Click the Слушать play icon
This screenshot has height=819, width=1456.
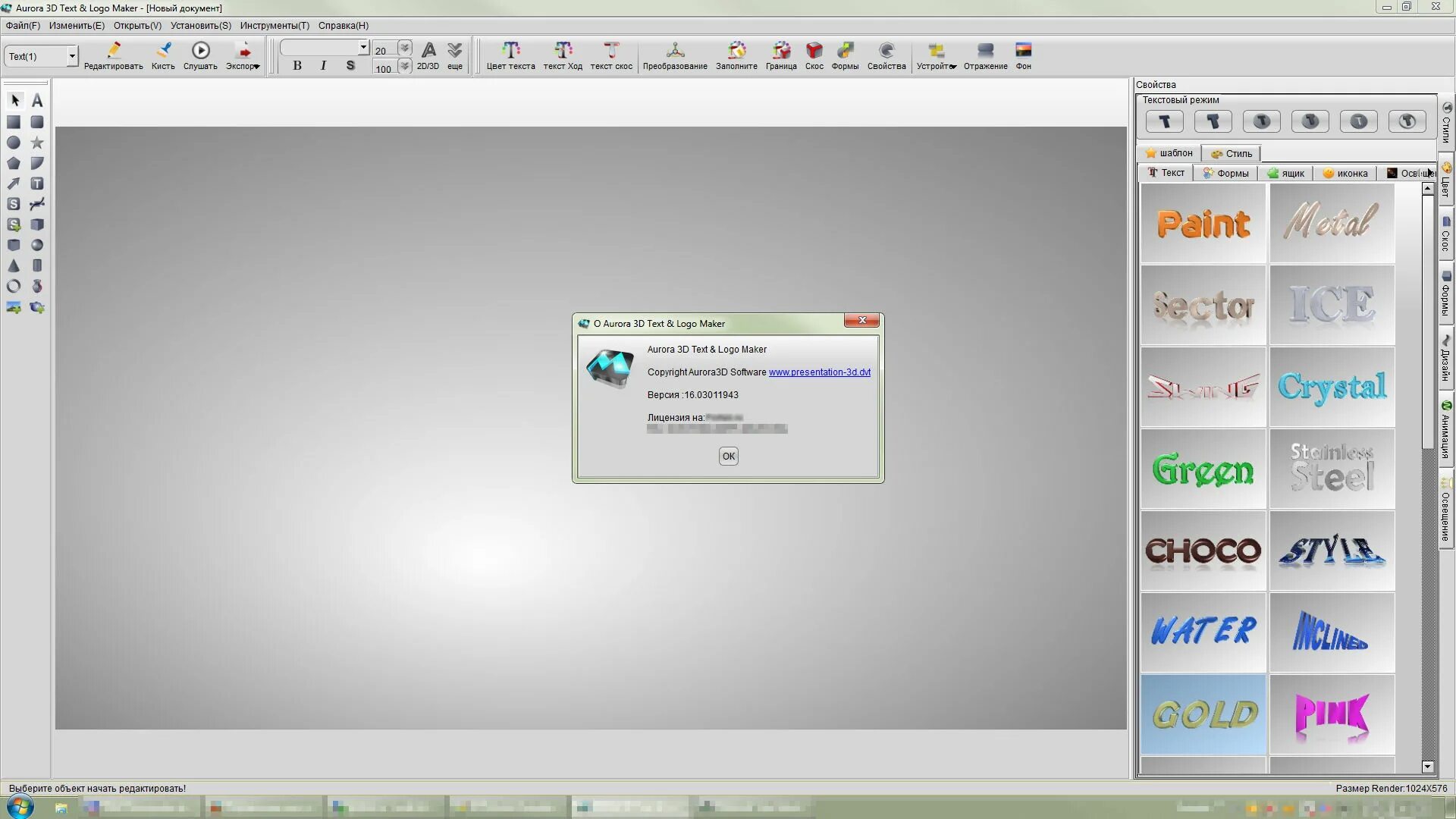(200, 51)
